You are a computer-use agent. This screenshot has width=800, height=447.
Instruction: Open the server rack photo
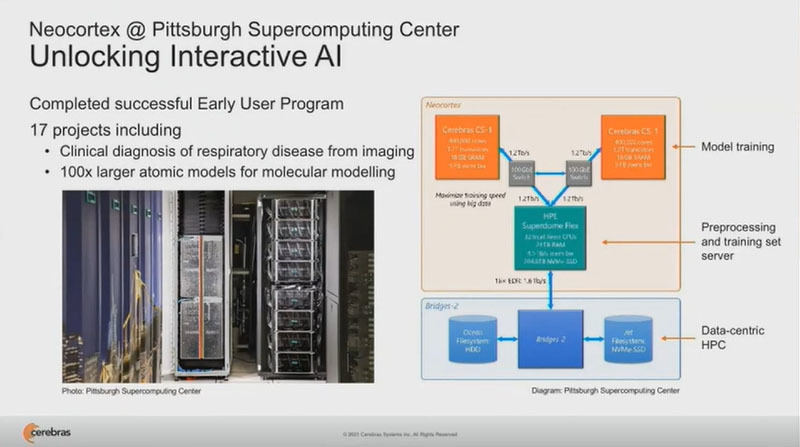point(218,286)
